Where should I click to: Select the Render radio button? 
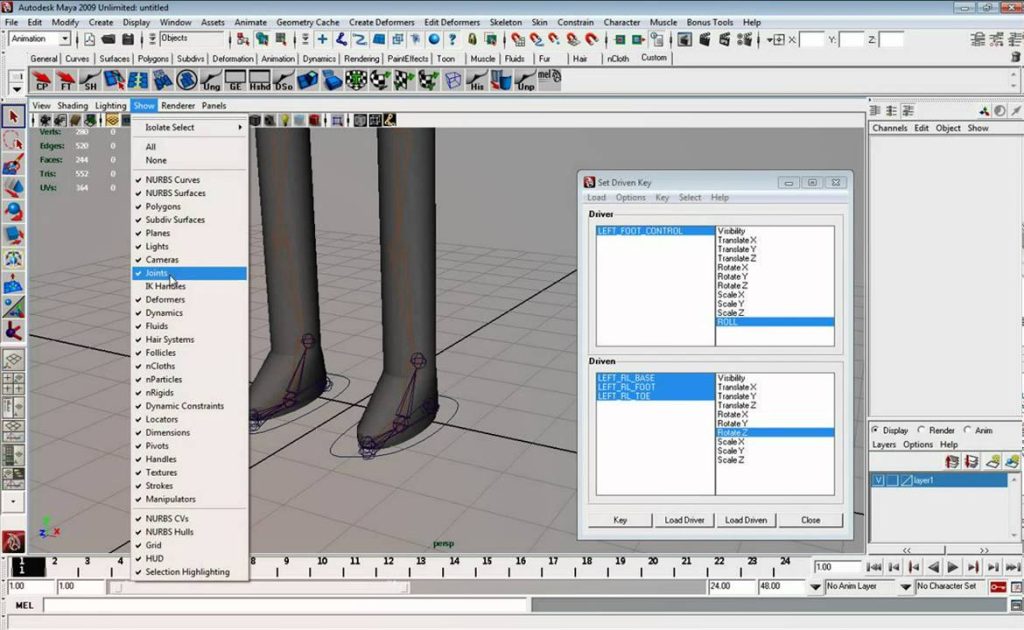(921, 430)
